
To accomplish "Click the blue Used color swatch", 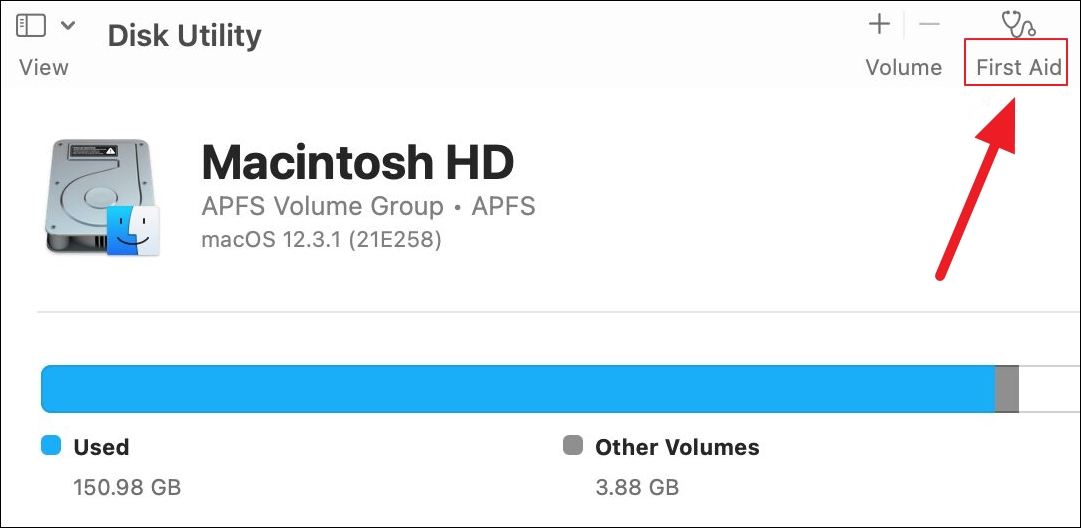I will (x=51, y=446).
